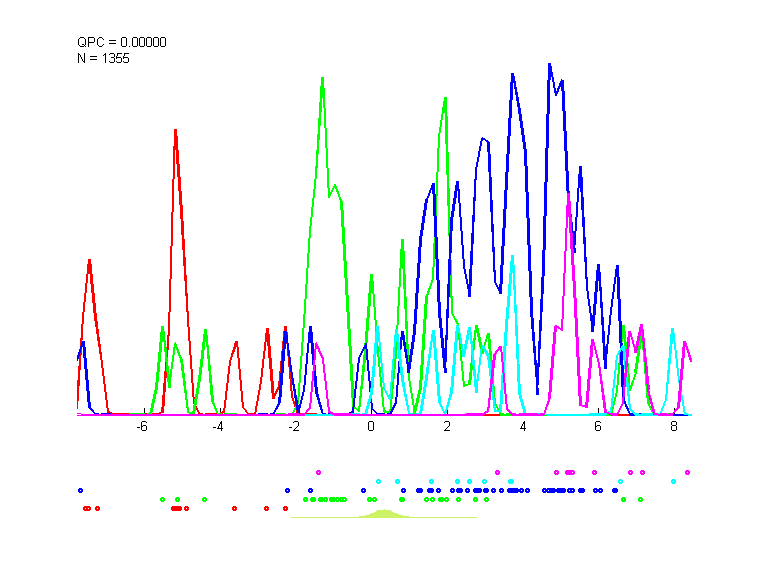Screen dimensions: 768x576
Task: Click the rightmost magenta dot in the top row
Action: coord(688,472)
